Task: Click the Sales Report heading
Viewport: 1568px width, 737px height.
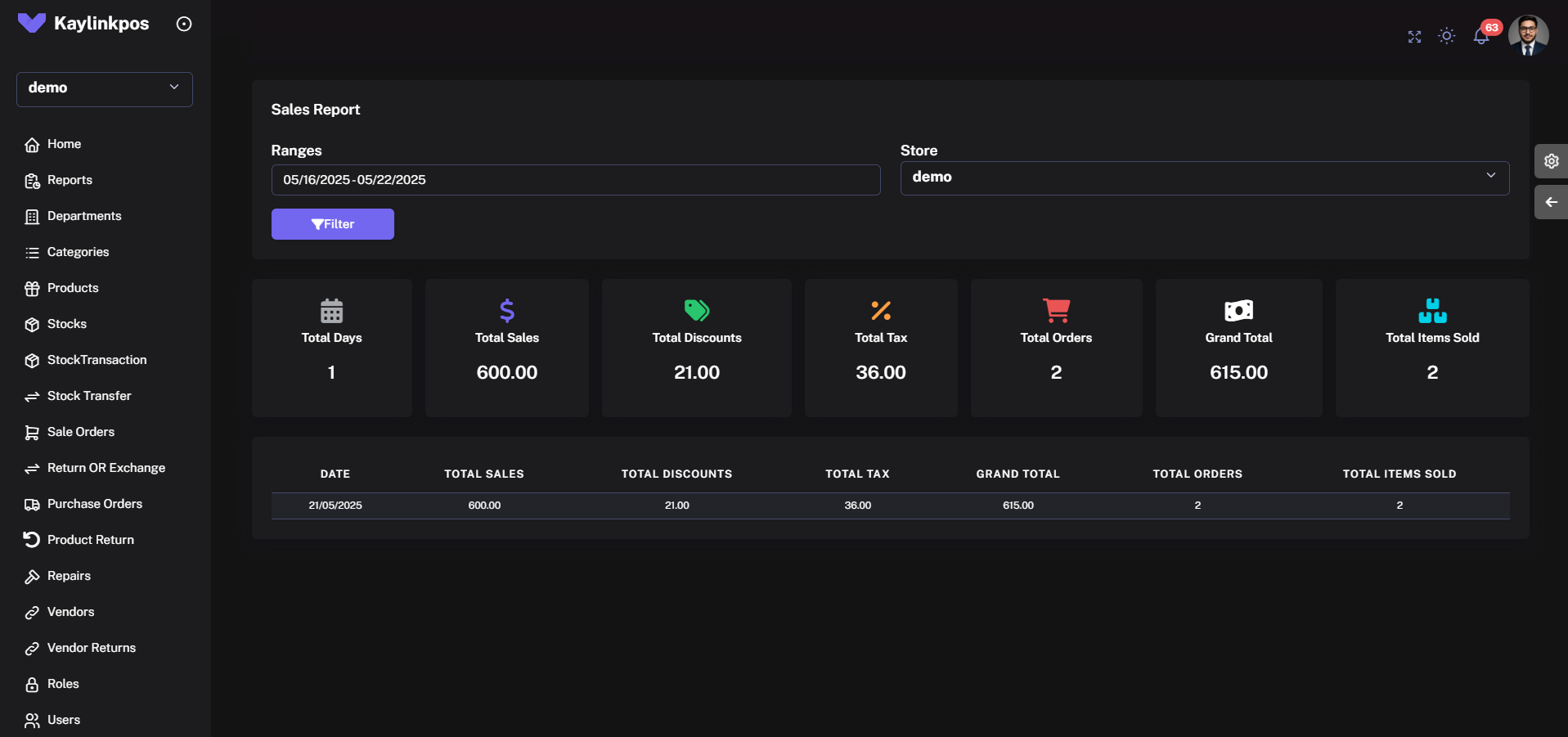Action: coord(316,110)
